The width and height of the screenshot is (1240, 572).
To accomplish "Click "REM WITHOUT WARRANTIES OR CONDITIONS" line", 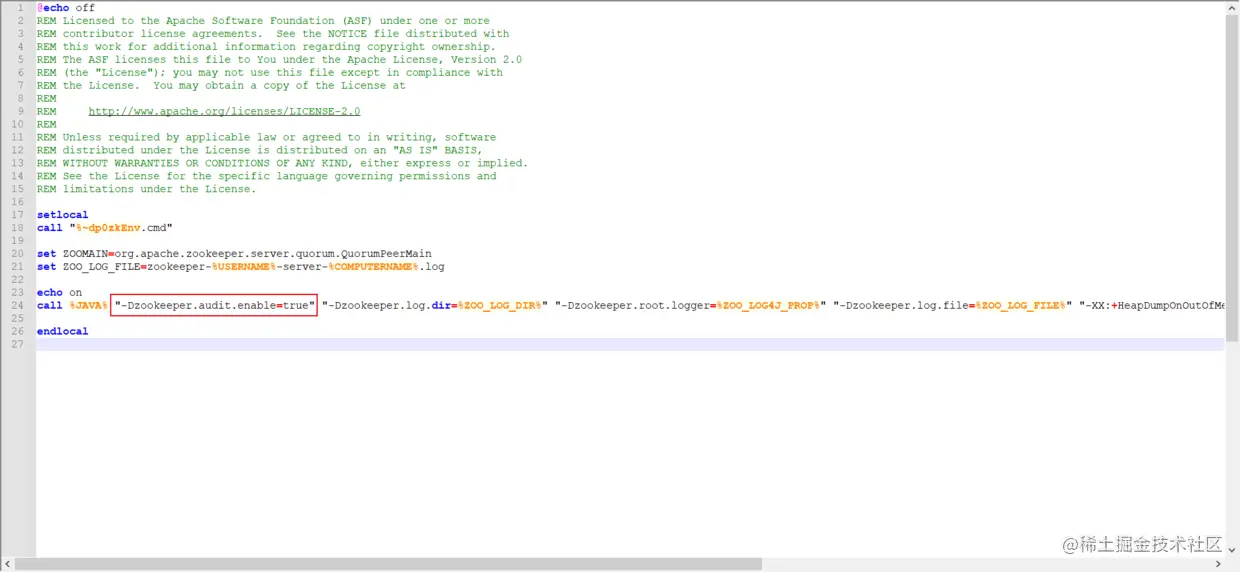I will point(282,163).
